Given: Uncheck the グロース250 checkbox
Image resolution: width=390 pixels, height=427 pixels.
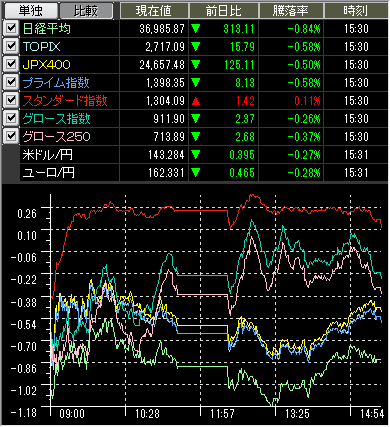Looking at the screenshot, I should (11, 136).
